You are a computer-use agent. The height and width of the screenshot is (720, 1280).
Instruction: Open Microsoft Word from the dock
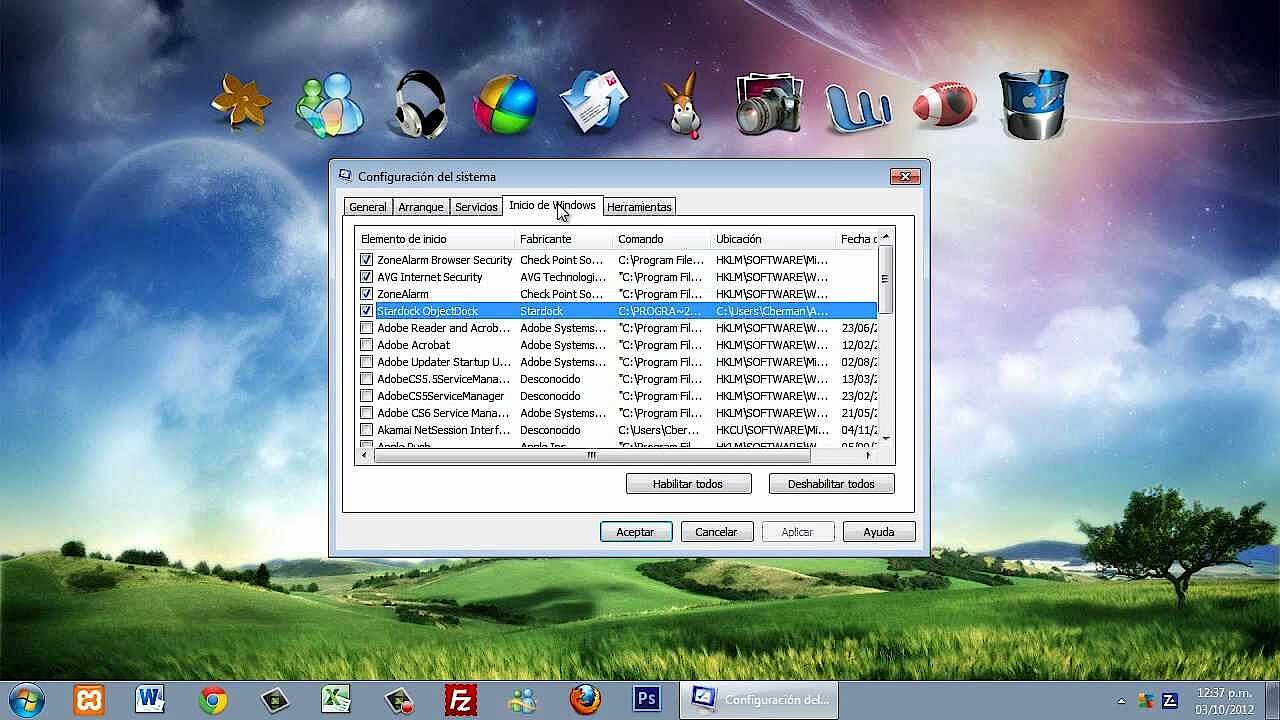pyautogui.click(x=150, y=699)
